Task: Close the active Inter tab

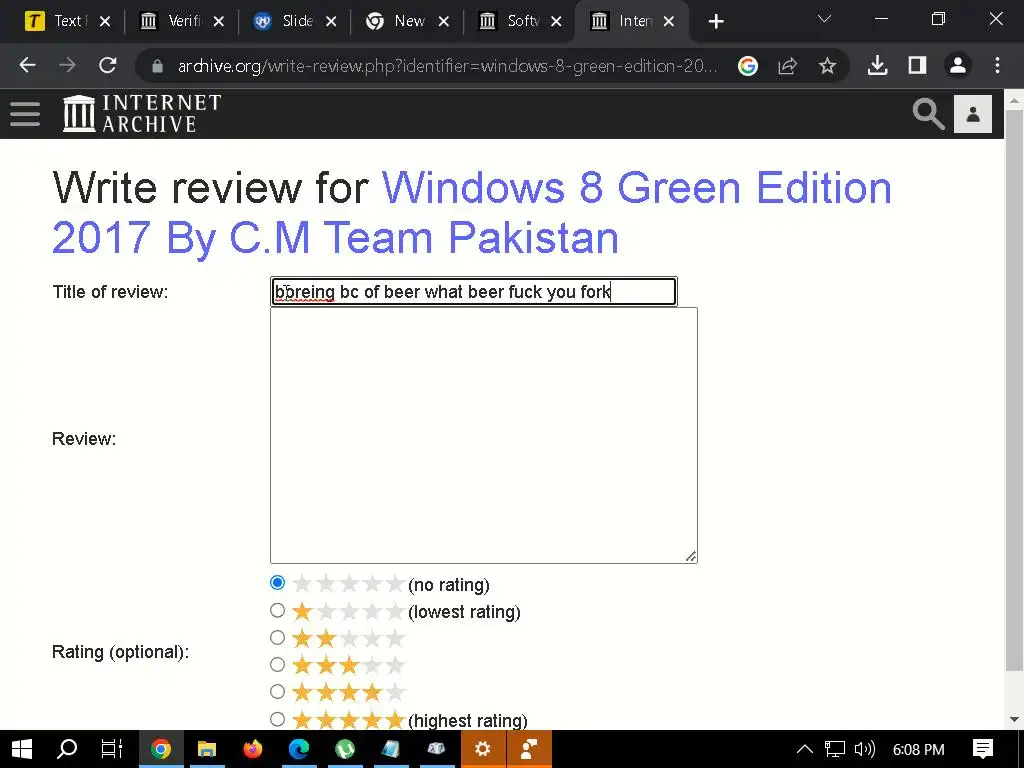Action: coord(669,22)
